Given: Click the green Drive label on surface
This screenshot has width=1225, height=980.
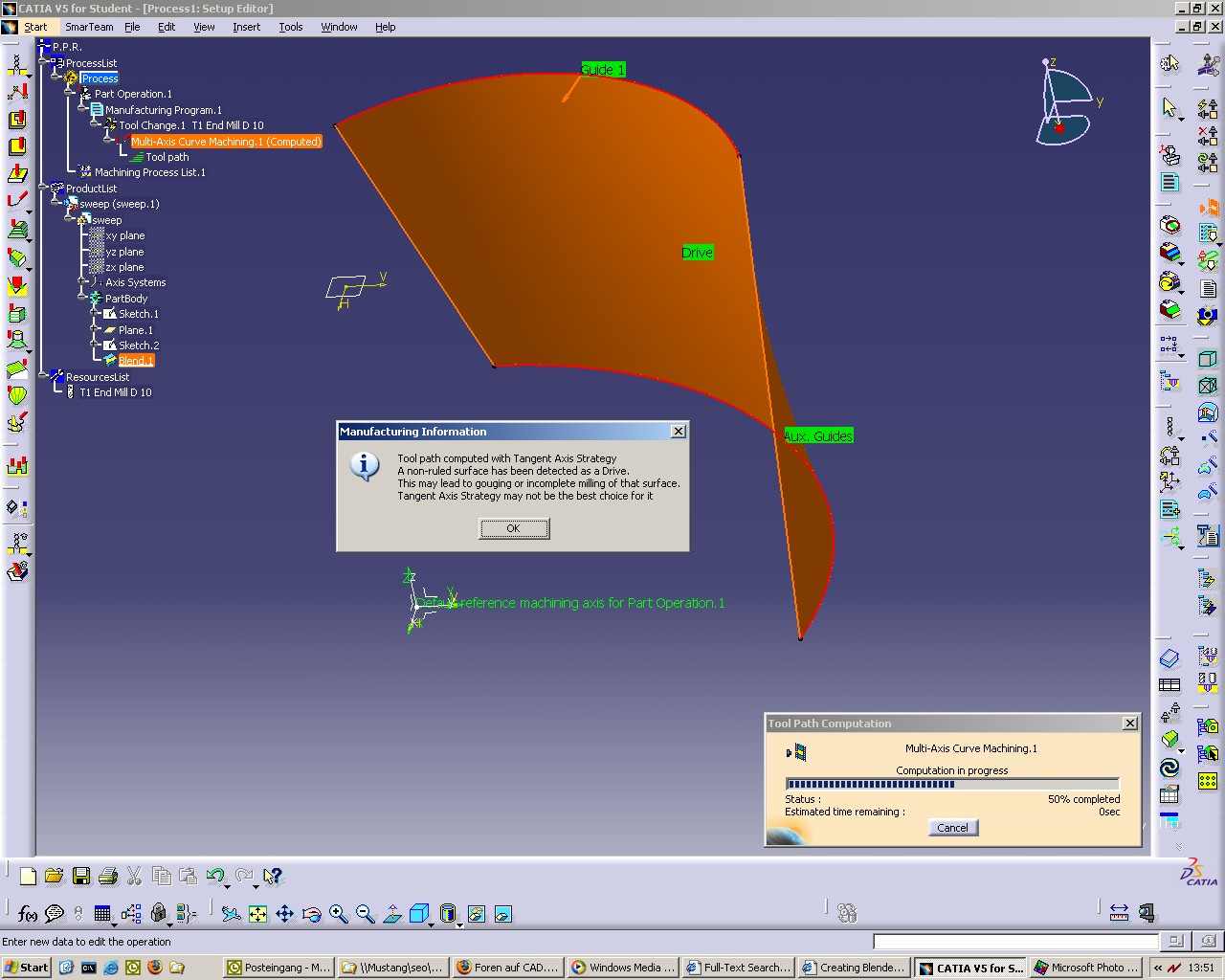Looking at the screenshot, I should pyautogui.click(x=697, y=253).
